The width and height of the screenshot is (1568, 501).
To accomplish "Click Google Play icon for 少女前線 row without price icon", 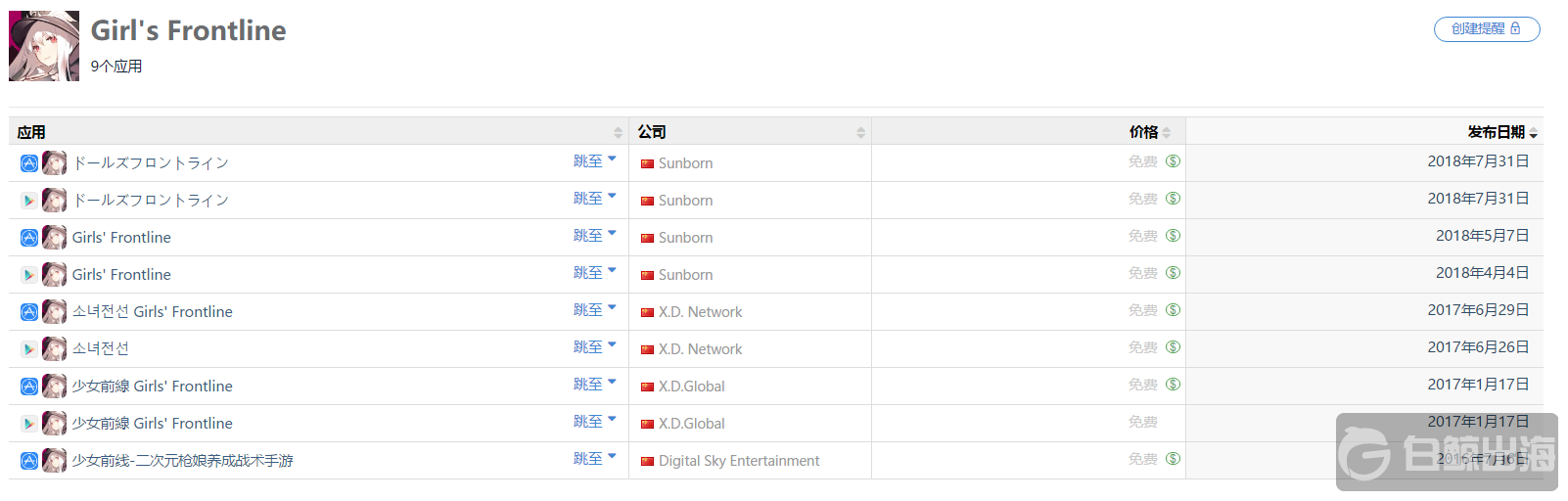I will (x=29, y=424).
